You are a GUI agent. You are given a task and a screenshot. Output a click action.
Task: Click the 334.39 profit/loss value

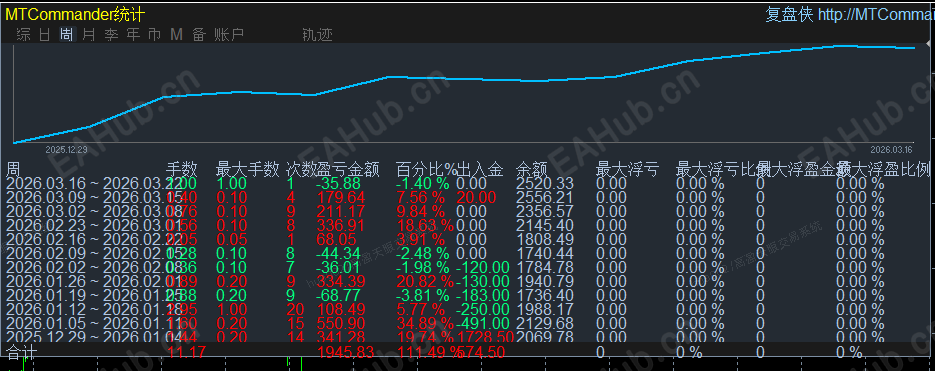tap(340, 282)
